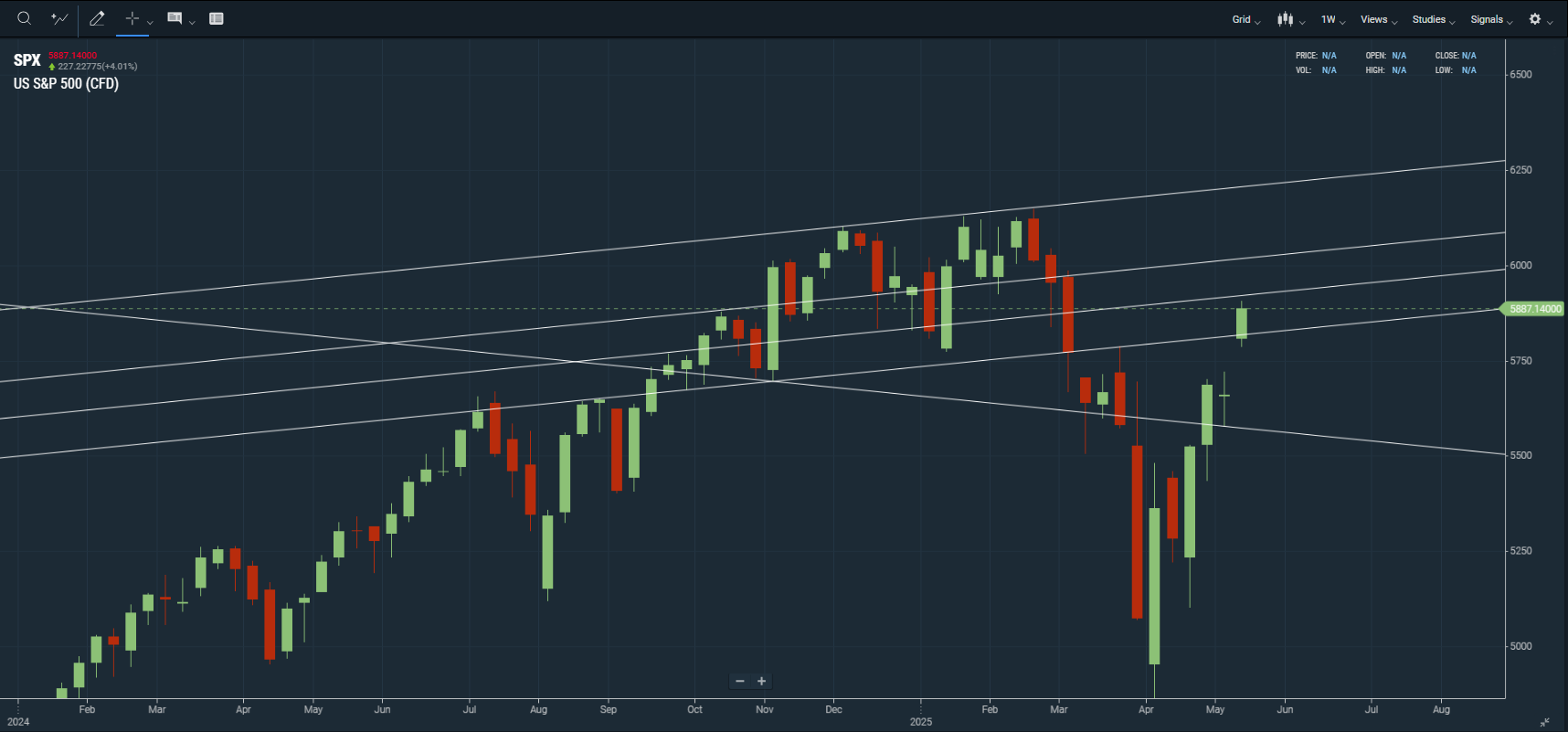
Task: Click the 5750 price axis label
Action: (1520, 361)
